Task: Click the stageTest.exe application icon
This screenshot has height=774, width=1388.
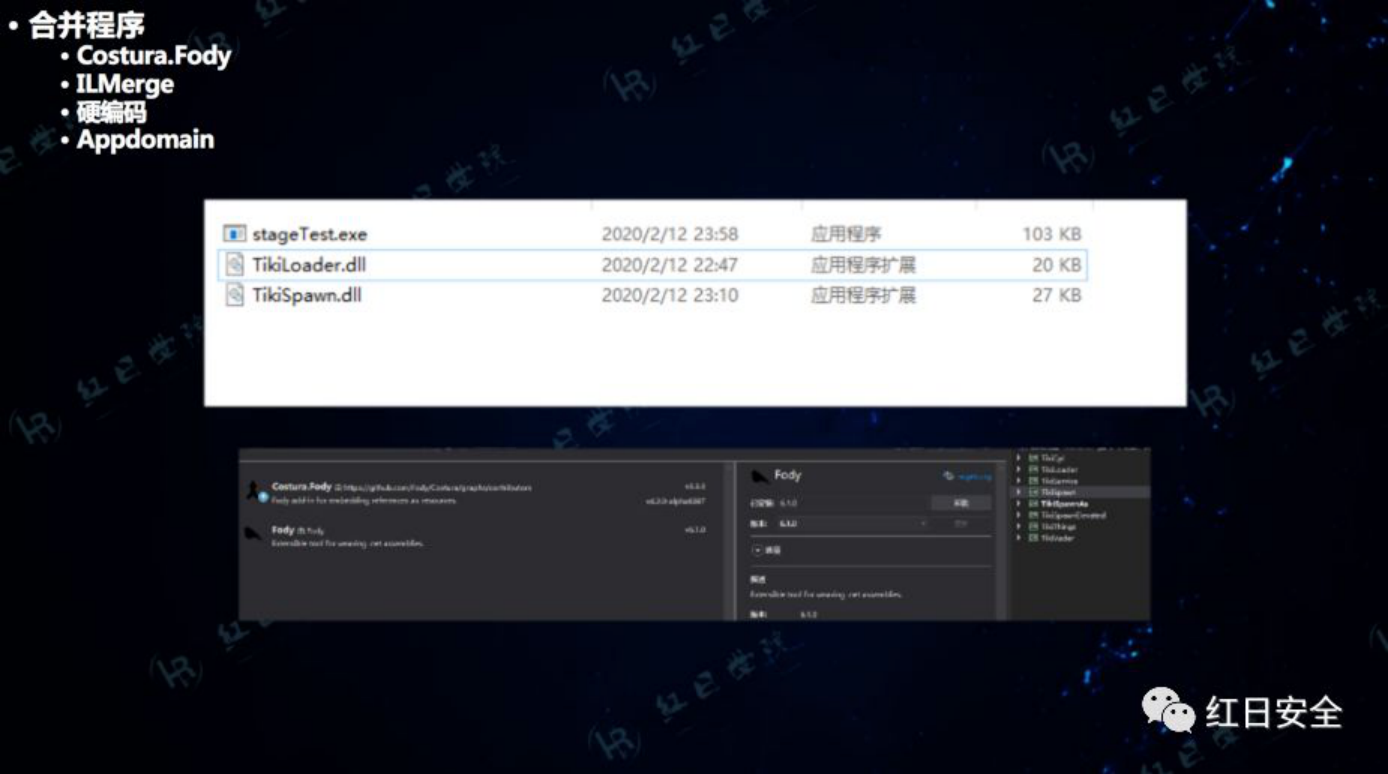Action: [234, 234]
